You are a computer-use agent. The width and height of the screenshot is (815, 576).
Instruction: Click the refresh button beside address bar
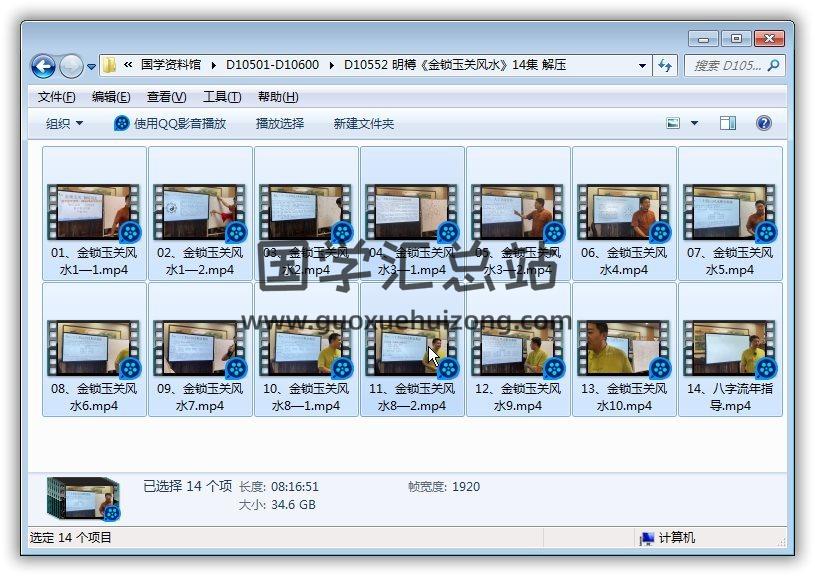666,66
